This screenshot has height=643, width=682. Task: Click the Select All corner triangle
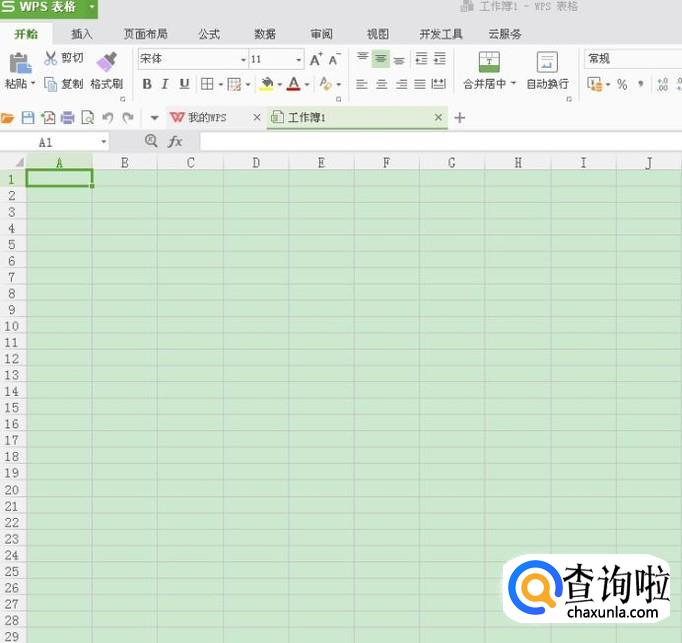[x=19, y=162]
